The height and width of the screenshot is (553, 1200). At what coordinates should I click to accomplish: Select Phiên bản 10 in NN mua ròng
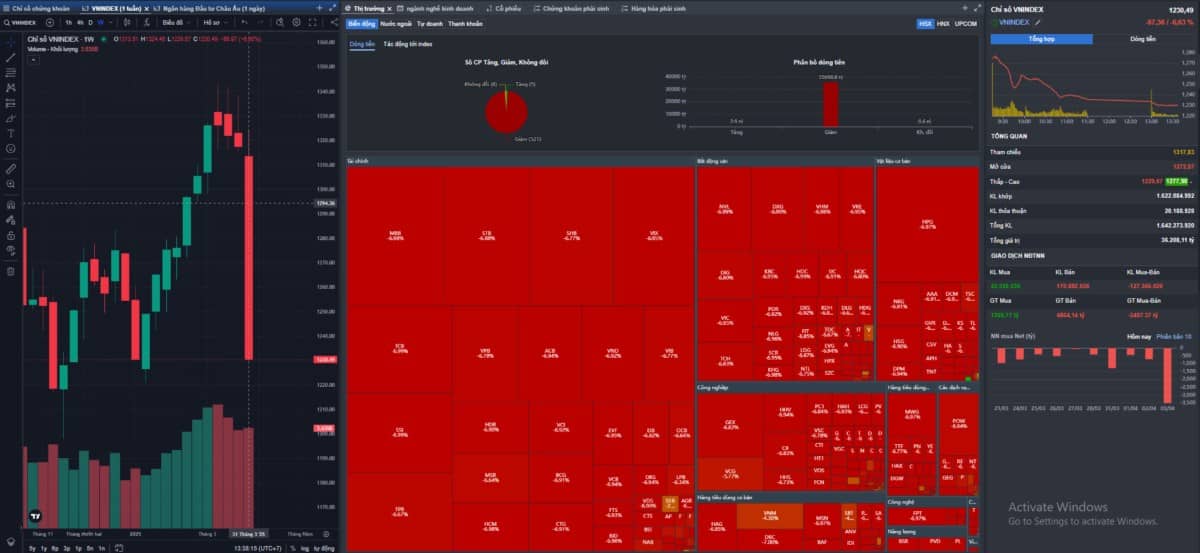tap(1174, 337)
